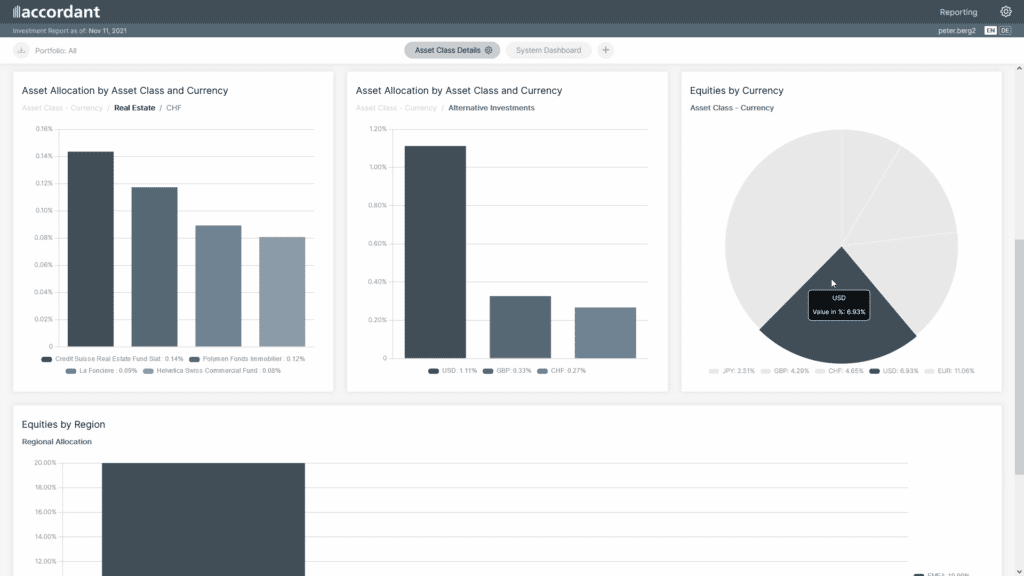Open the settings gear in the top bar

coord(1005,11)
